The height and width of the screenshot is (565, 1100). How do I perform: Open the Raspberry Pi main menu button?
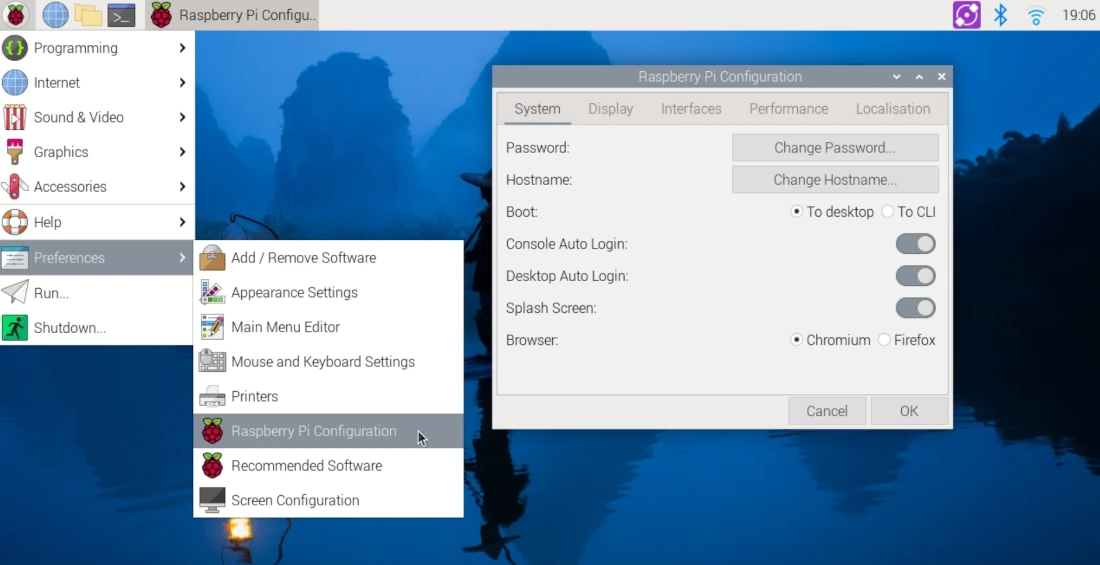pos(15,14)
